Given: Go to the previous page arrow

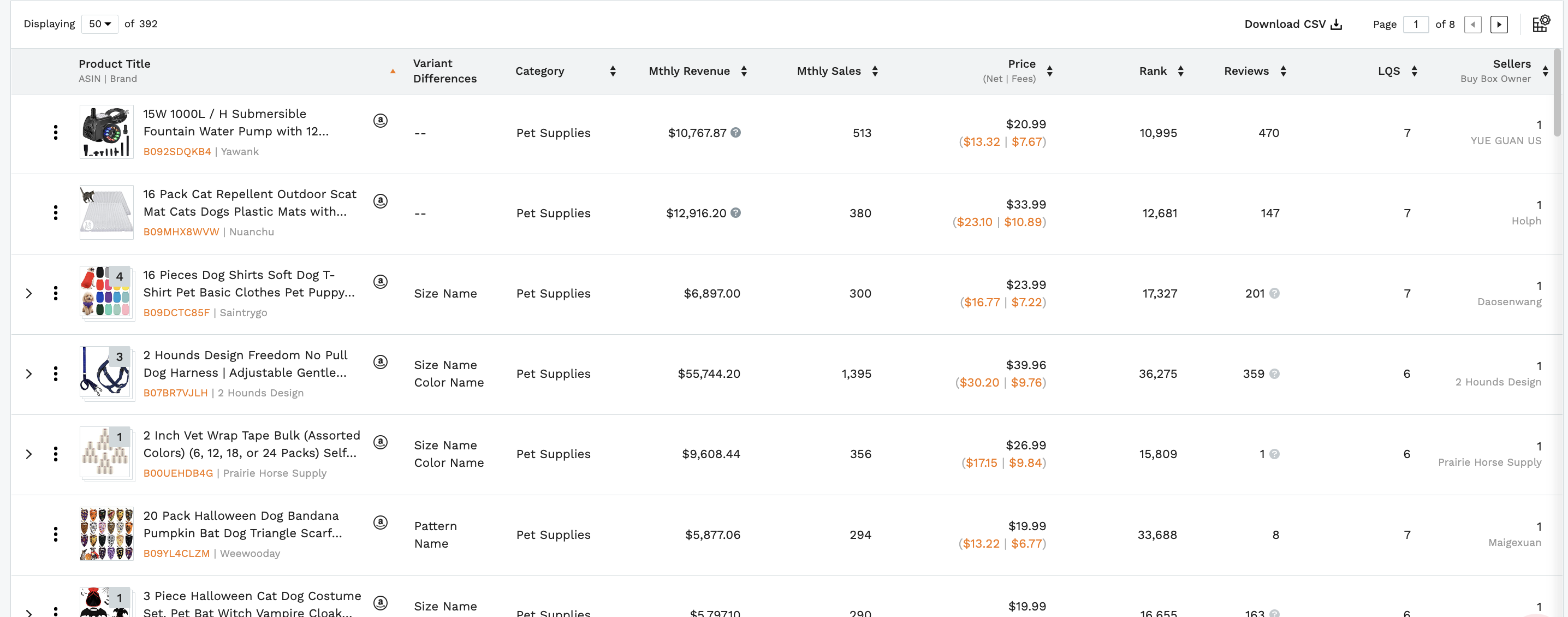Looking at the screenshot, I should coord(1472,25).
